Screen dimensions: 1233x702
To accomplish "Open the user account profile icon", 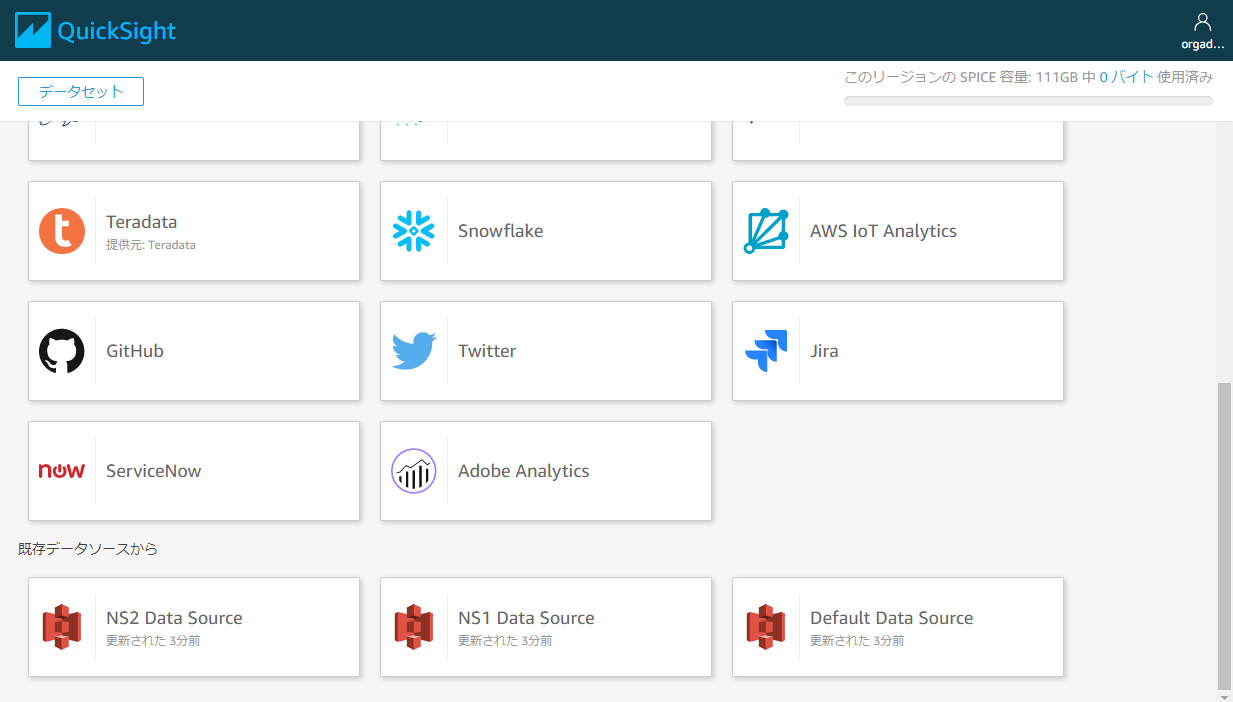I will 1202,22.
